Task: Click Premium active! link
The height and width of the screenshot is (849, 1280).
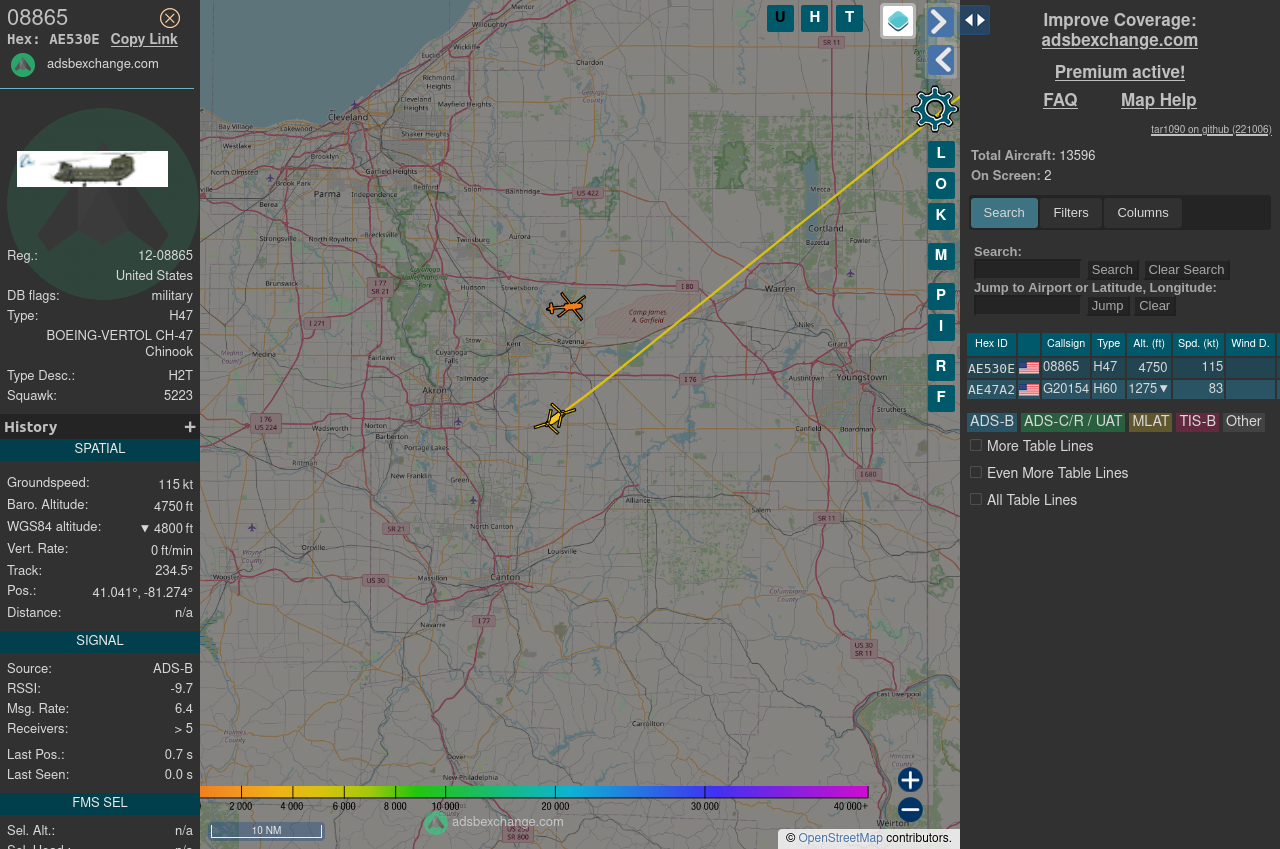Action: 1119,72
